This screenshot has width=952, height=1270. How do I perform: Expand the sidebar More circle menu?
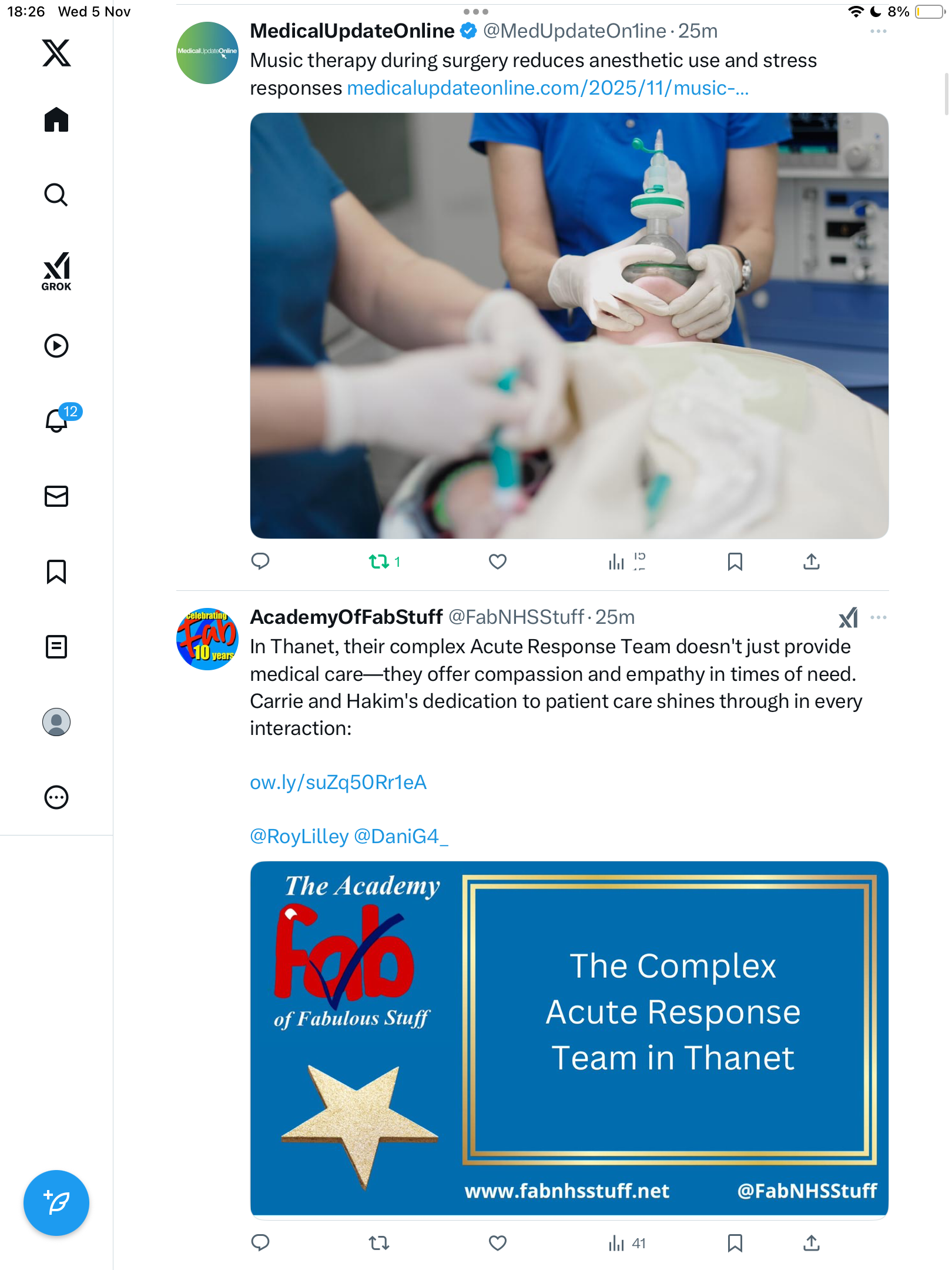pos(56,797)
